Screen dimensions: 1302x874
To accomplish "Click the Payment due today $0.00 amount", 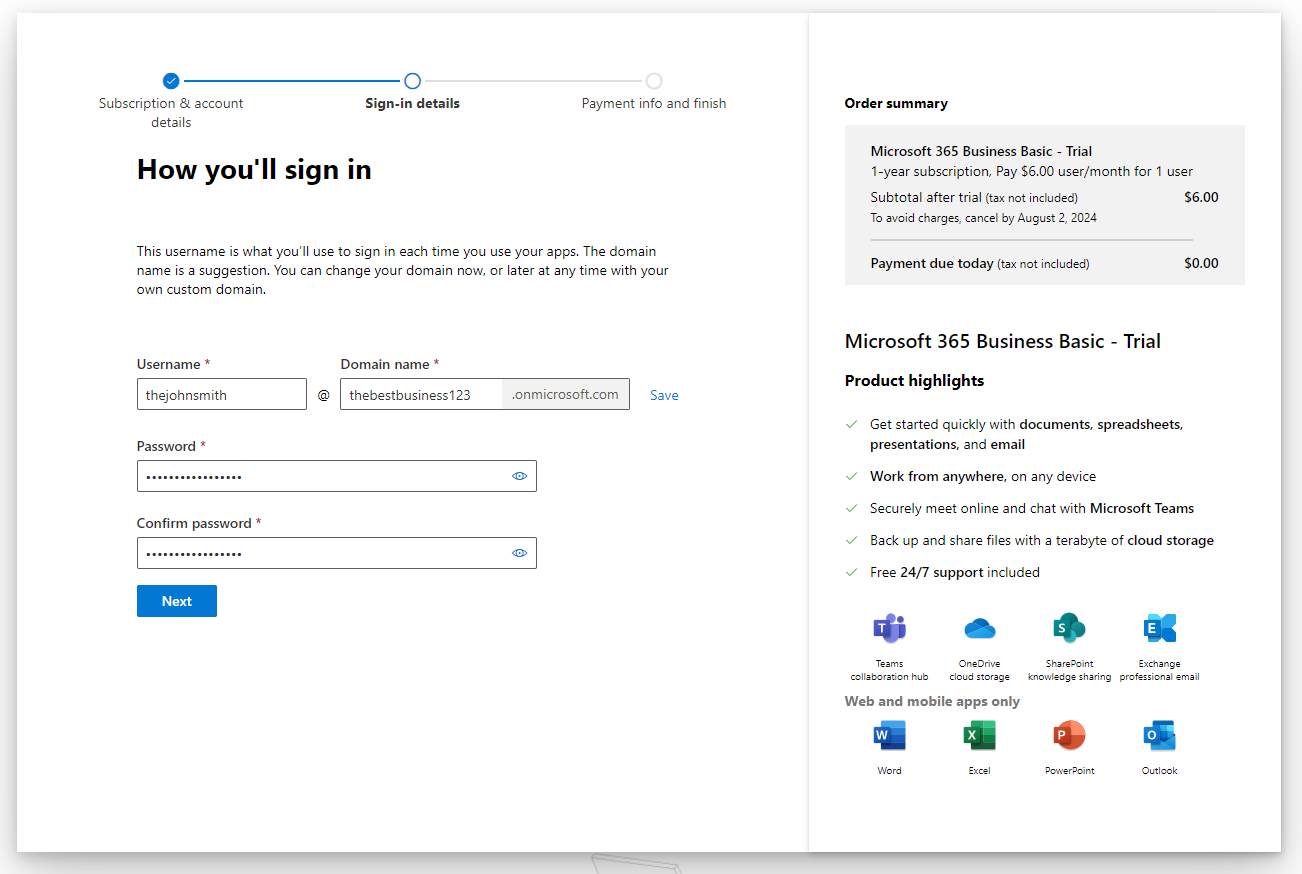I will tap(1201, 263).
